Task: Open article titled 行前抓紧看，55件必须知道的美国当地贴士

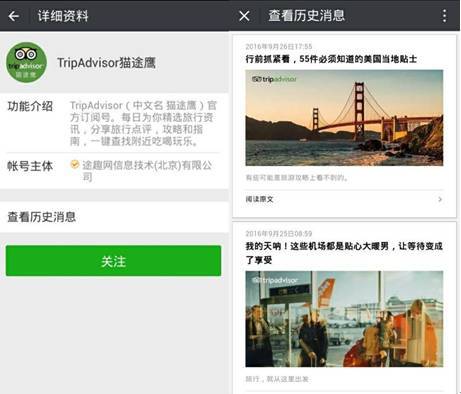Action: (331, 59)
